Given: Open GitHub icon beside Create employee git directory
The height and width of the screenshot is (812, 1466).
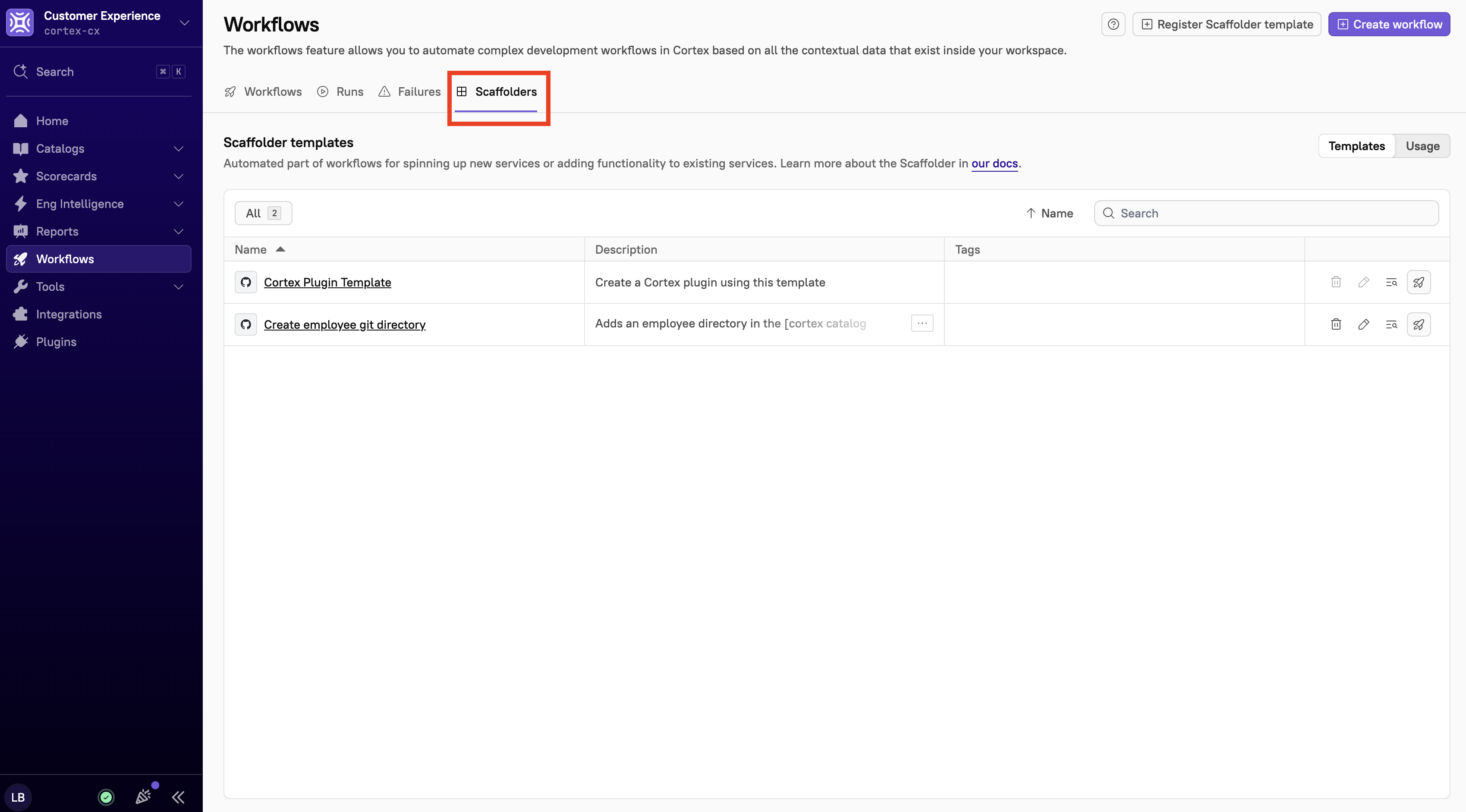Looking at the screenshot, I should point(246,324).
